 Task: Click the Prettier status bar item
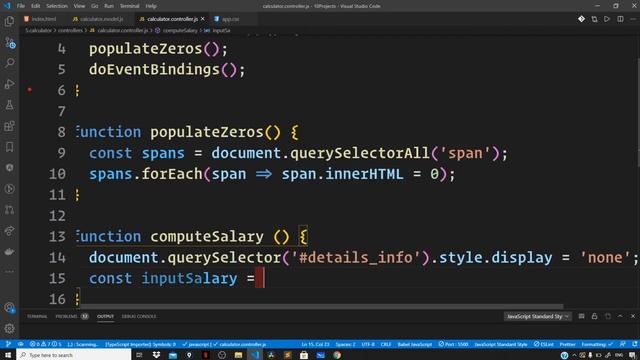click(567, 344)
